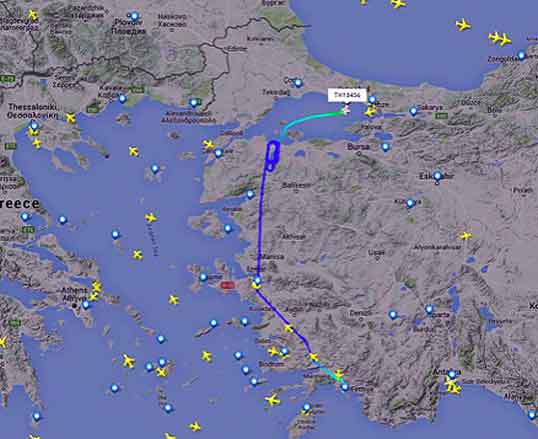Select the highlighted aircraft below THY3456 label

pyautogui.click(x=346, y=110)
